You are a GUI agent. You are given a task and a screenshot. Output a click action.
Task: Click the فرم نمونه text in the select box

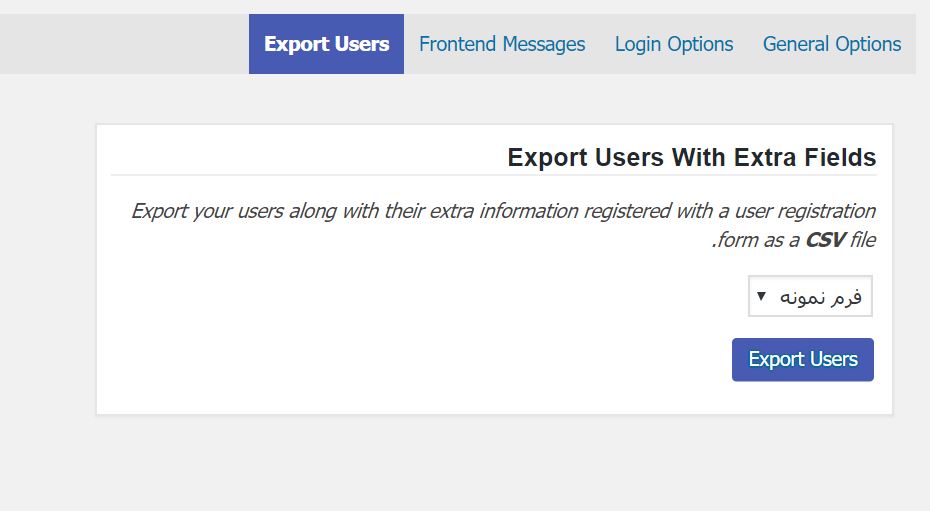[821, 296]
